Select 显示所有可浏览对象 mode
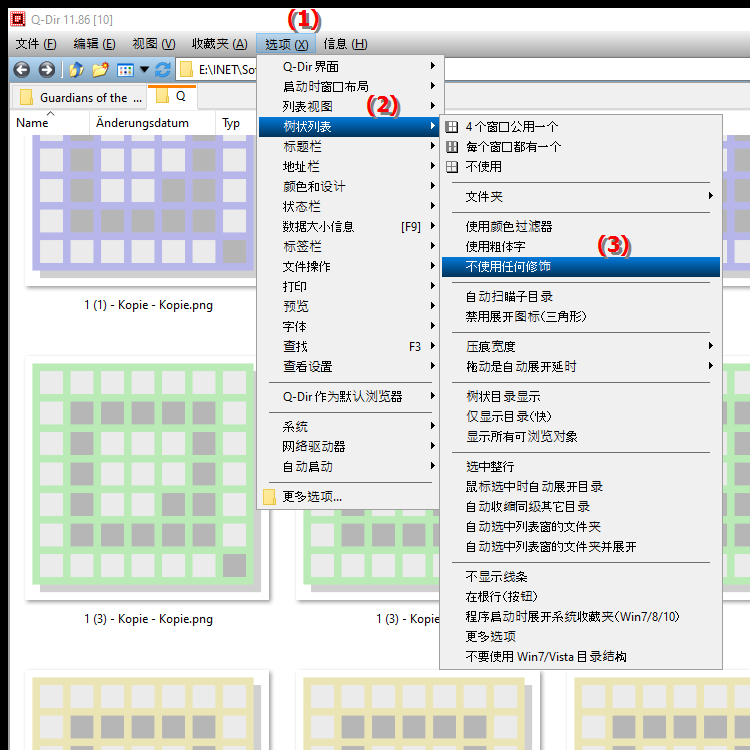The height and width of the screenshot is (750, 750). (581, 437)
